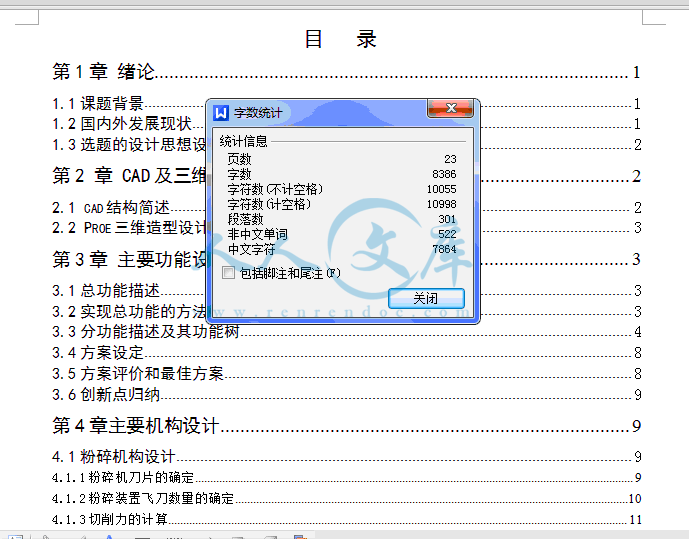Select the 字符数(计空格) value 10998
This screenshot has height=539, width=689.
(442, 204)
